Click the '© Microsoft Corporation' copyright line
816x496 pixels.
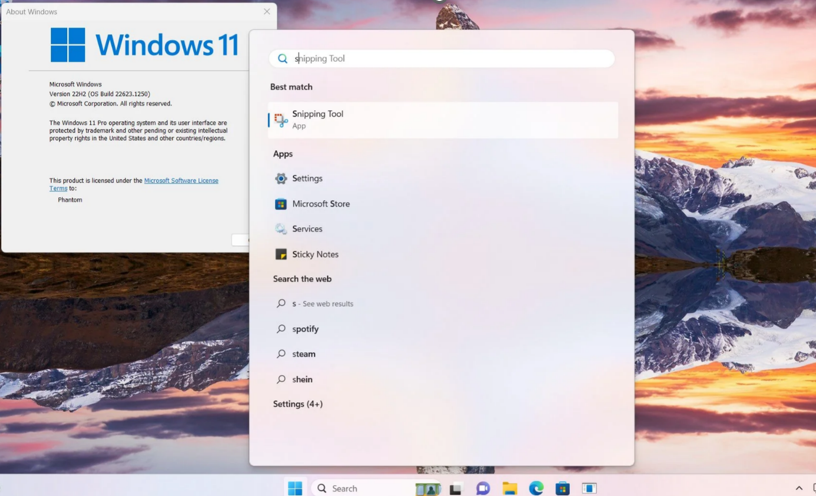110,104
